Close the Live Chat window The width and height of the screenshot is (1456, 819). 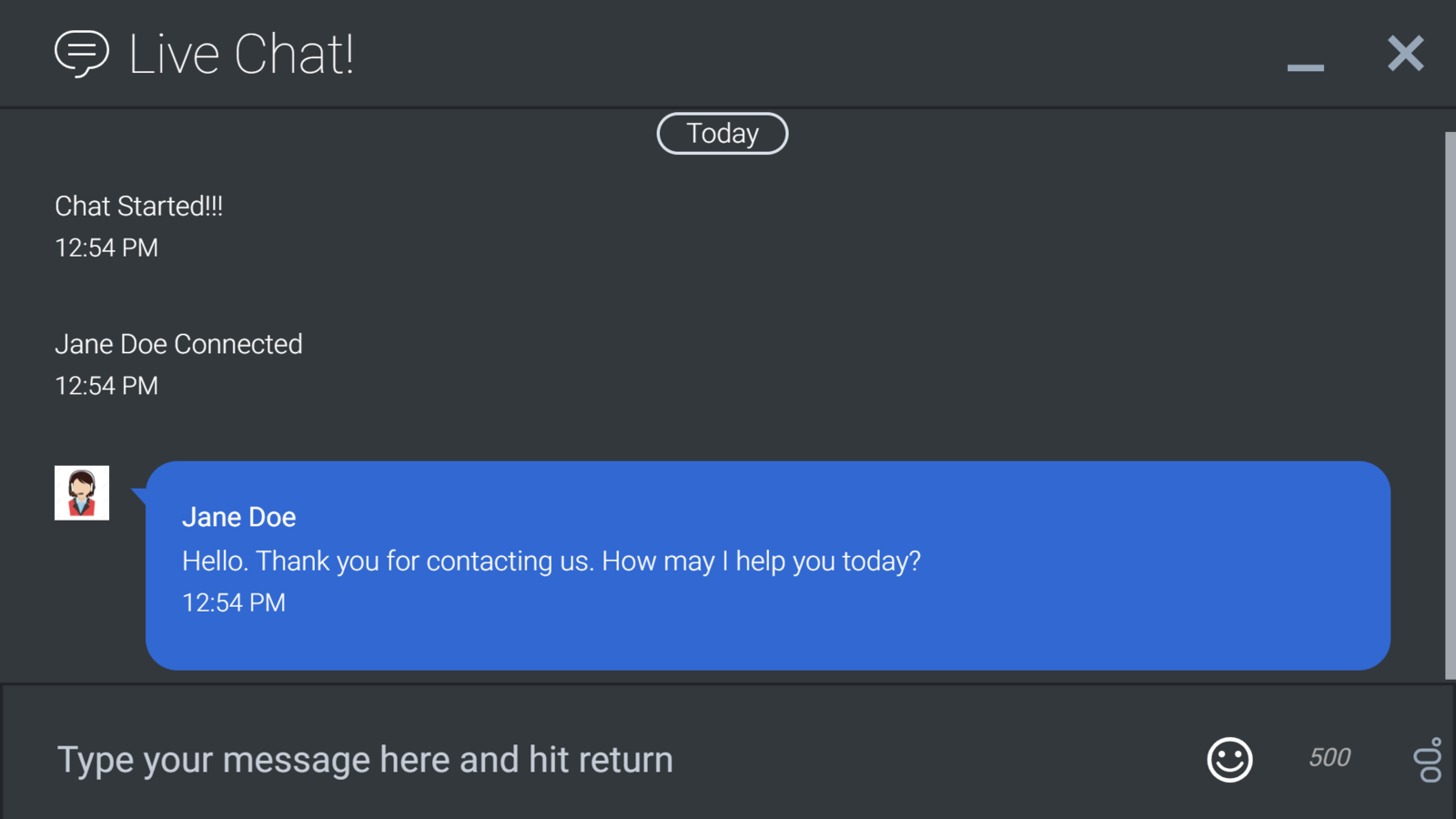(x=1405, y=54)
